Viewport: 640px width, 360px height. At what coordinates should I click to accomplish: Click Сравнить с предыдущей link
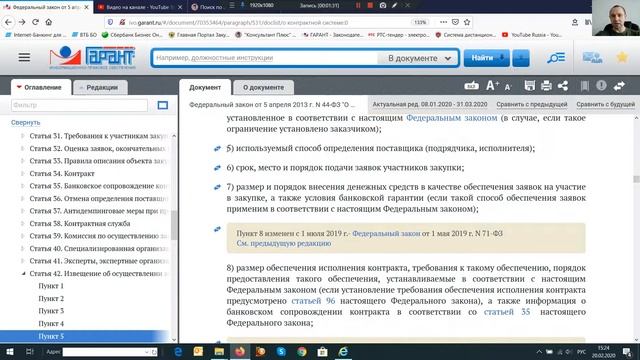click(x=532, y=104)
